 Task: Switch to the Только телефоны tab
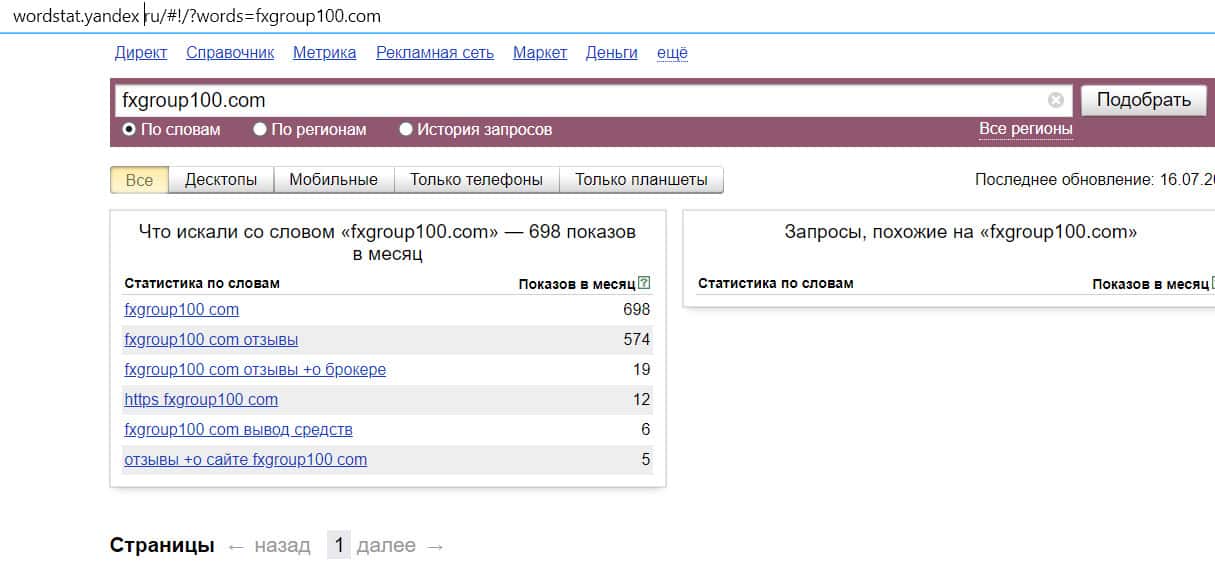tap(476, 180)
